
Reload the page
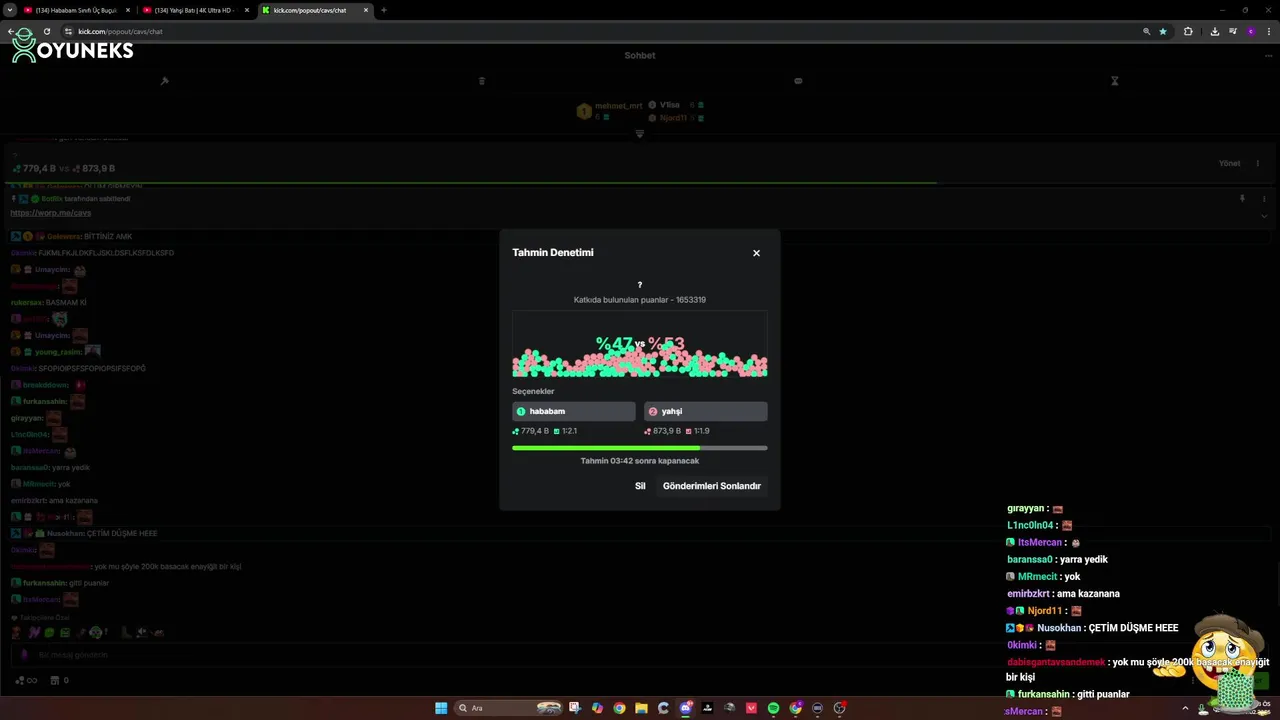coord(46,31)
